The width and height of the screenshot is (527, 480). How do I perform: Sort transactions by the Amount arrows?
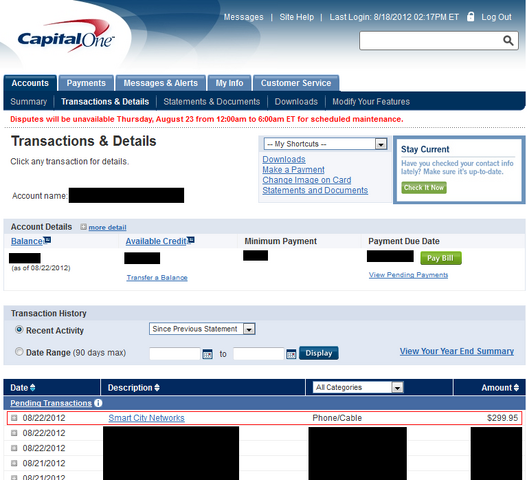pos(516,388)
